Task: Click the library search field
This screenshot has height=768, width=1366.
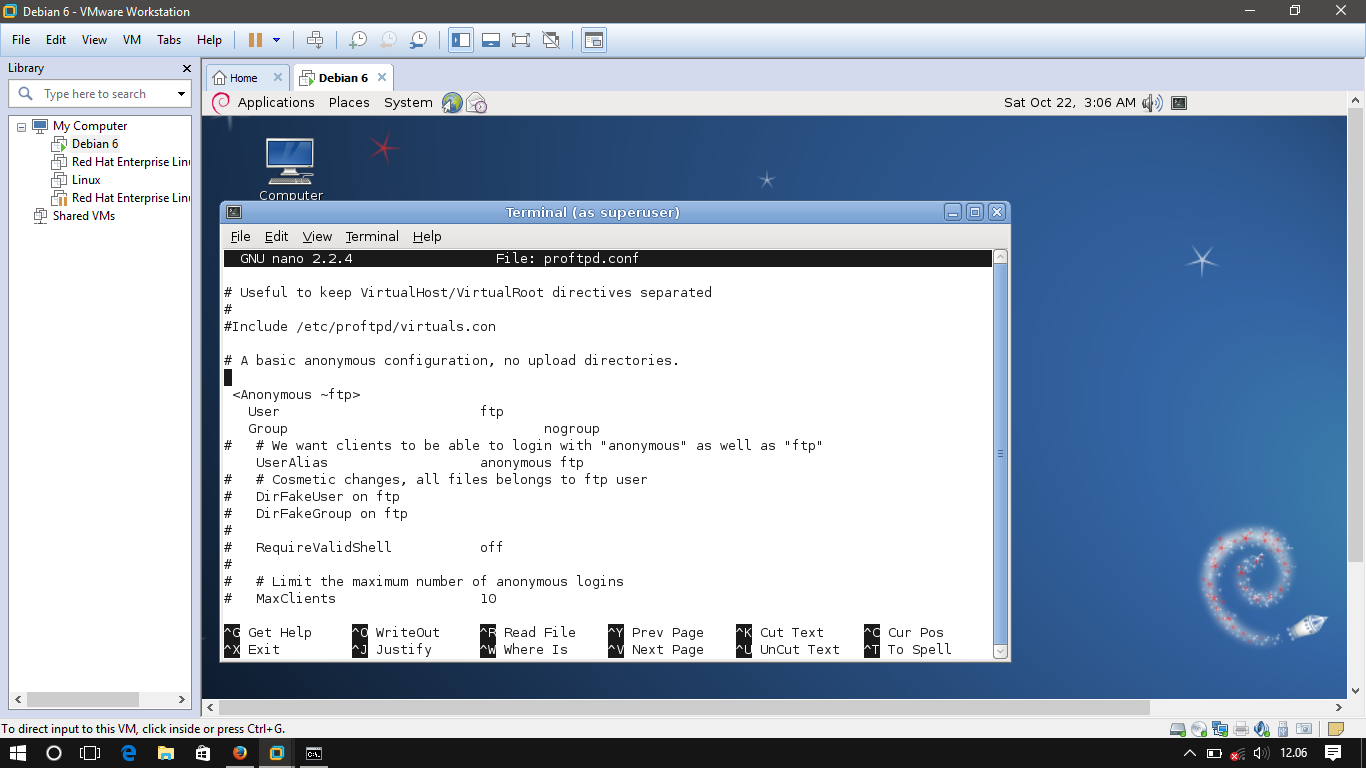Action: tap(100, 94)
